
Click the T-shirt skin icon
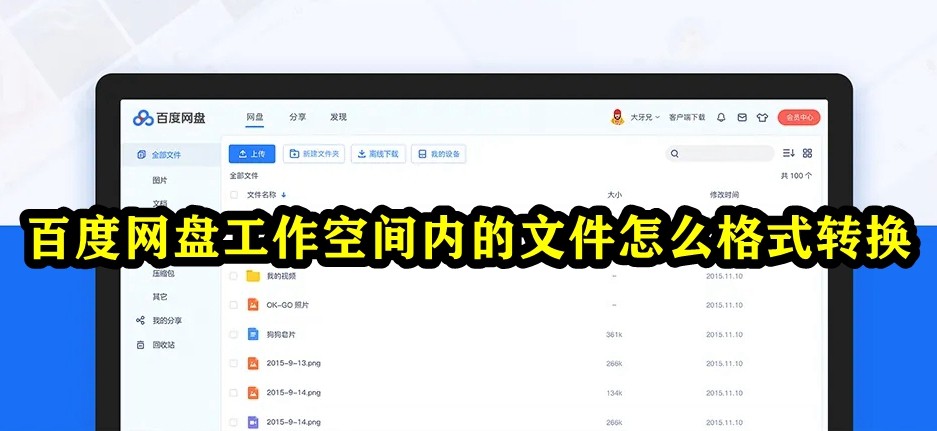pyautogui.click(x=762, y=118)
